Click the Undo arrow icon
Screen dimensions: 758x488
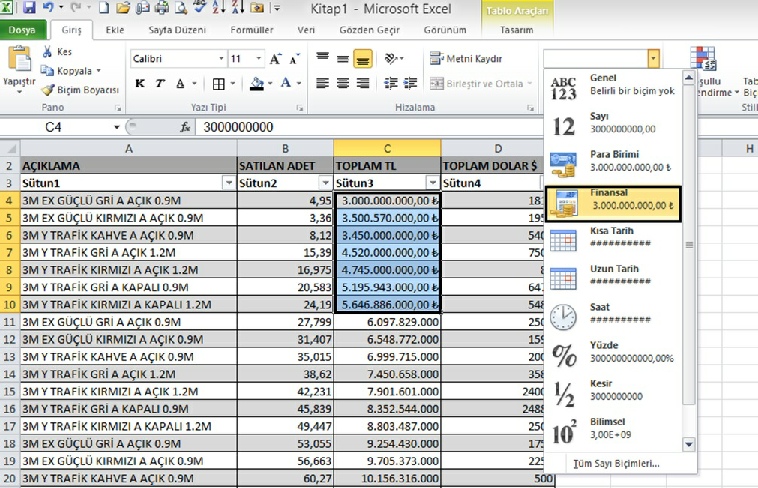[x=48, y=7]
